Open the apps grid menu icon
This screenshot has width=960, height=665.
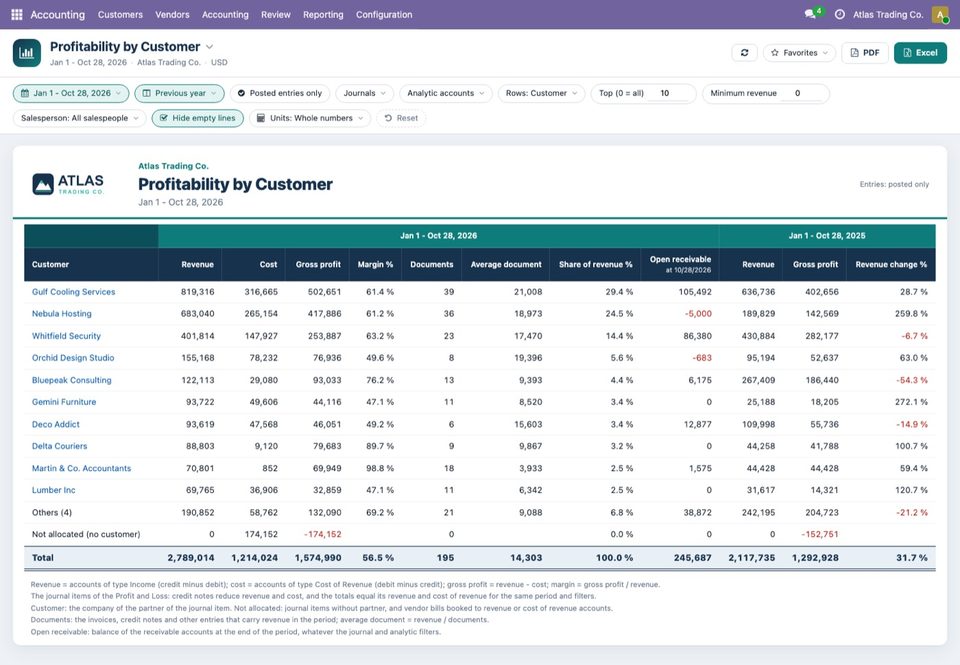click(17, 14)
